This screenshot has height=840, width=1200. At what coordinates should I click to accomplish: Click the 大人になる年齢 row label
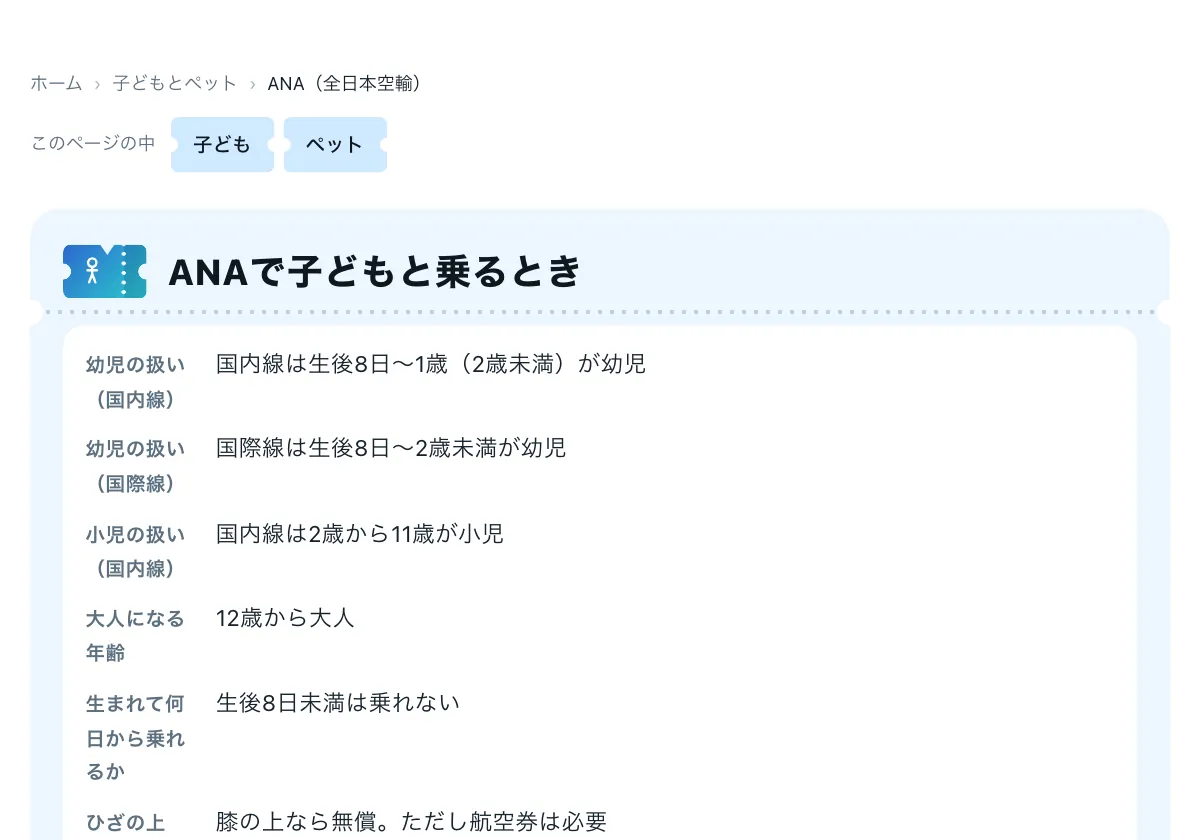point(135,636)
